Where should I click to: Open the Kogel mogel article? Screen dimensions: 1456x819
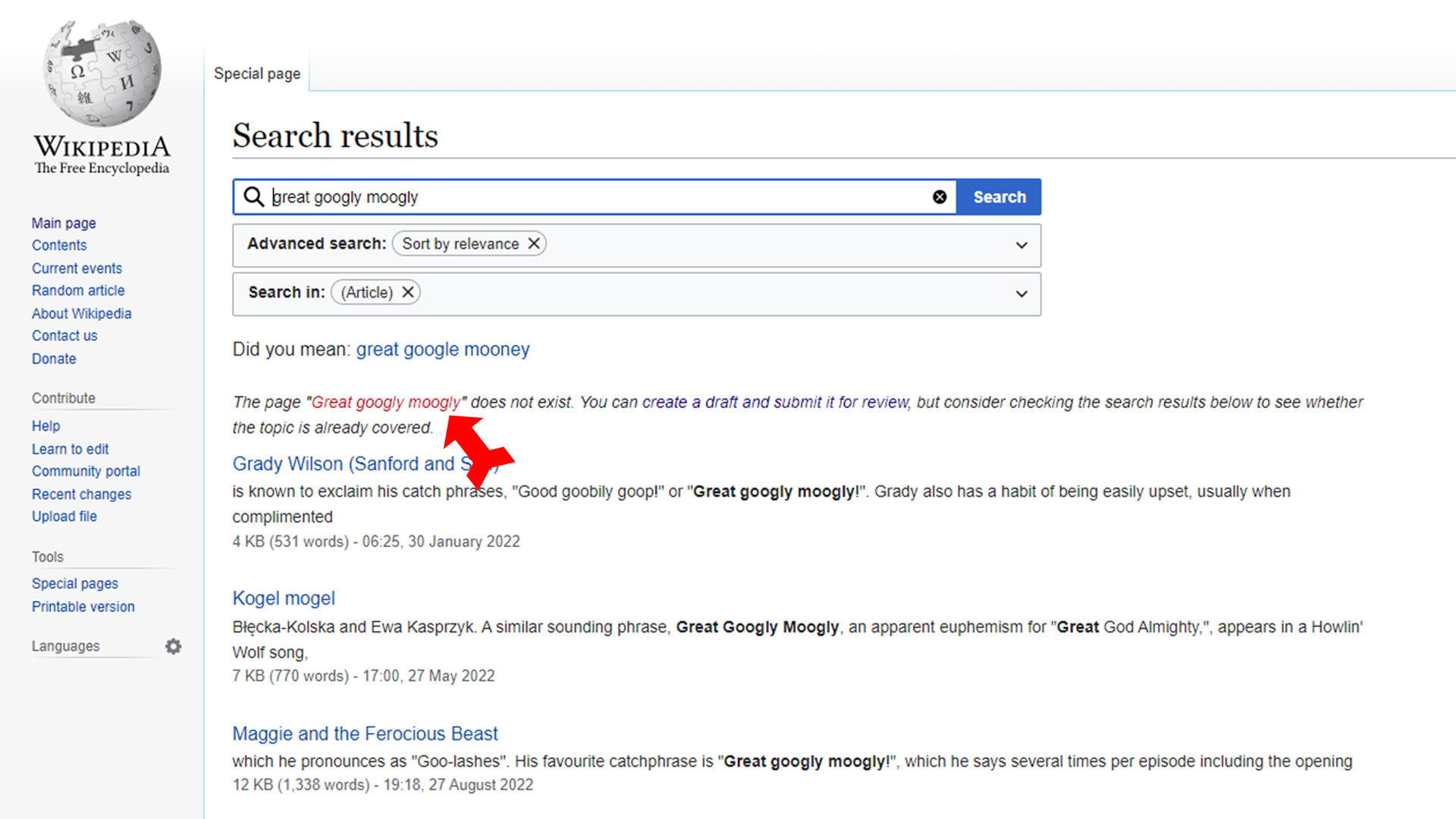[x=283, y=597]
